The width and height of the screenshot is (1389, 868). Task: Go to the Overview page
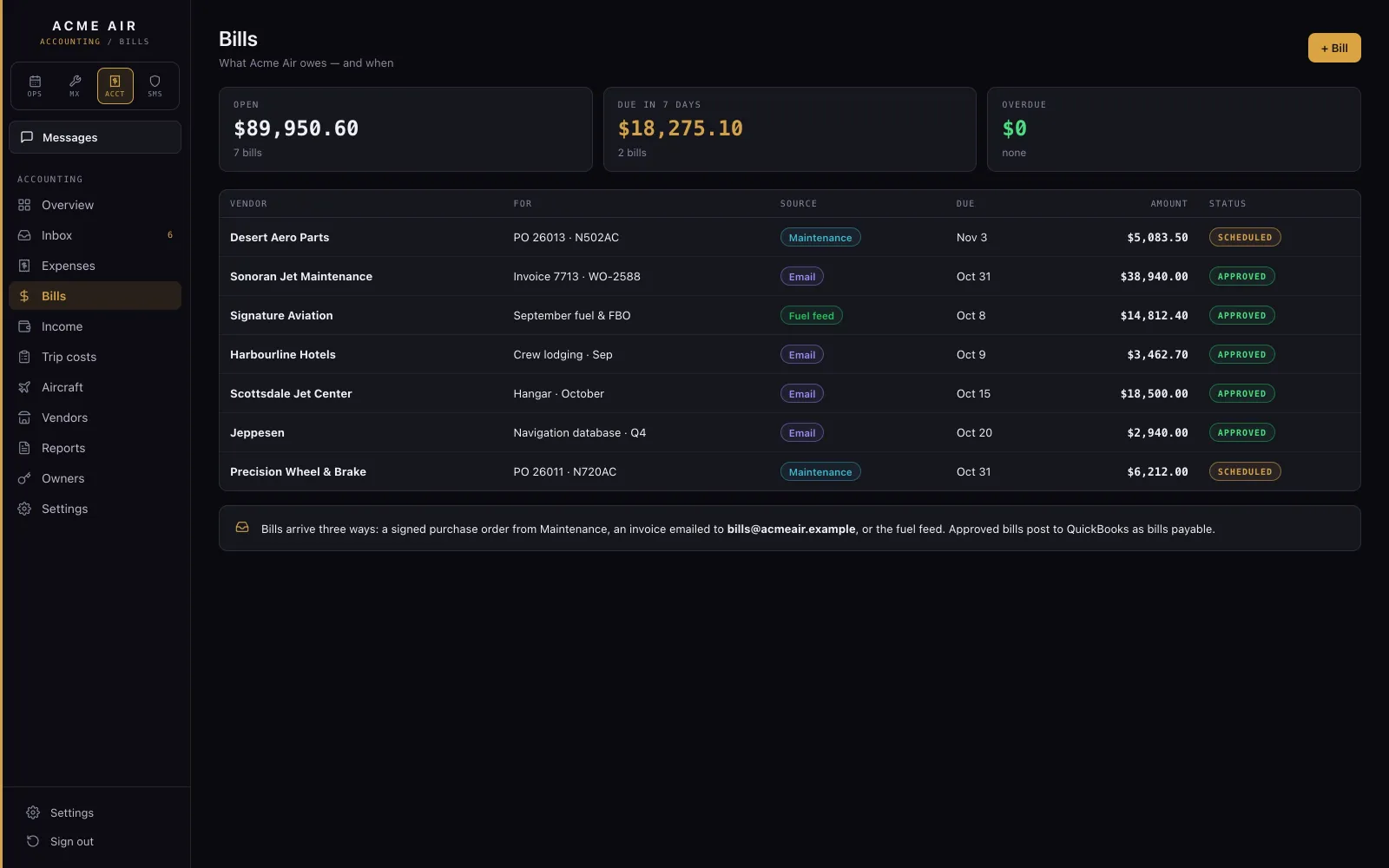pyautogui.click(x=95, y=205)
